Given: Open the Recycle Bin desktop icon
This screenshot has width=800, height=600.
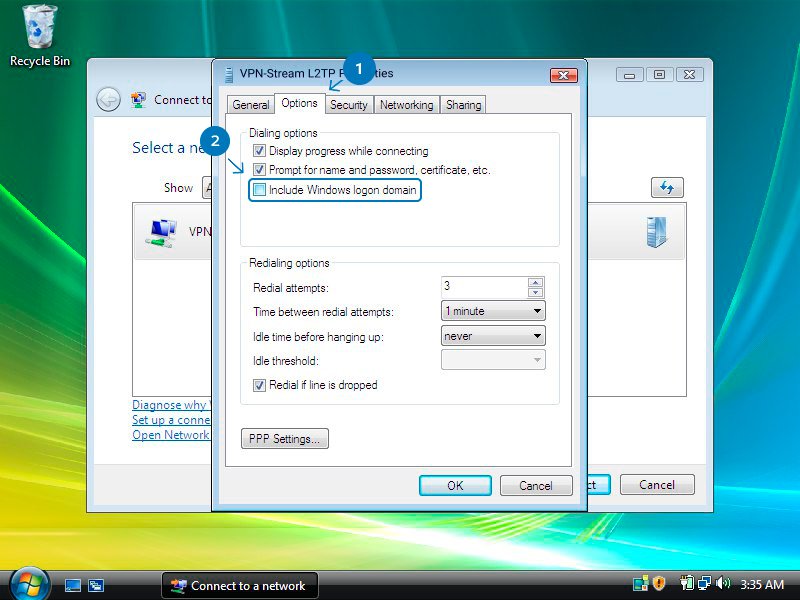Looking at the screenshot, I should (x=39, y=36).
